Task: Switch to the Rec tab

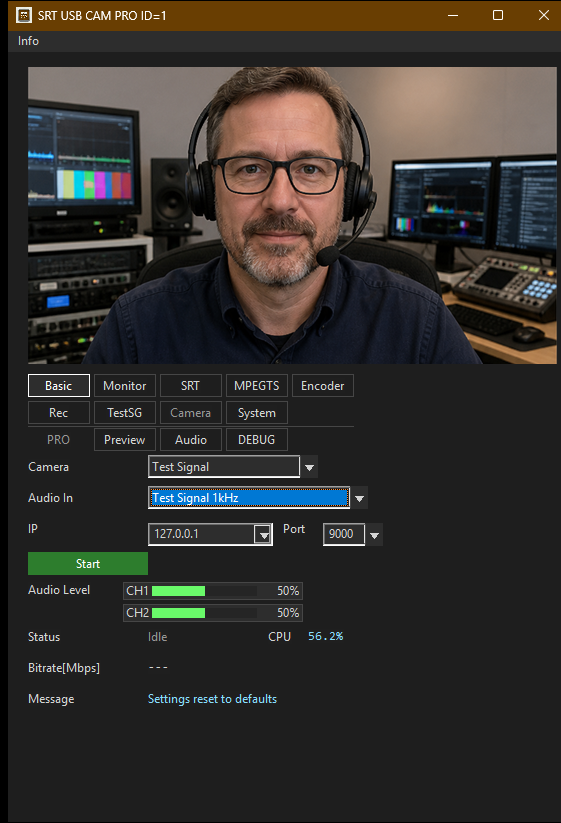Action: [x=59, y=413]
